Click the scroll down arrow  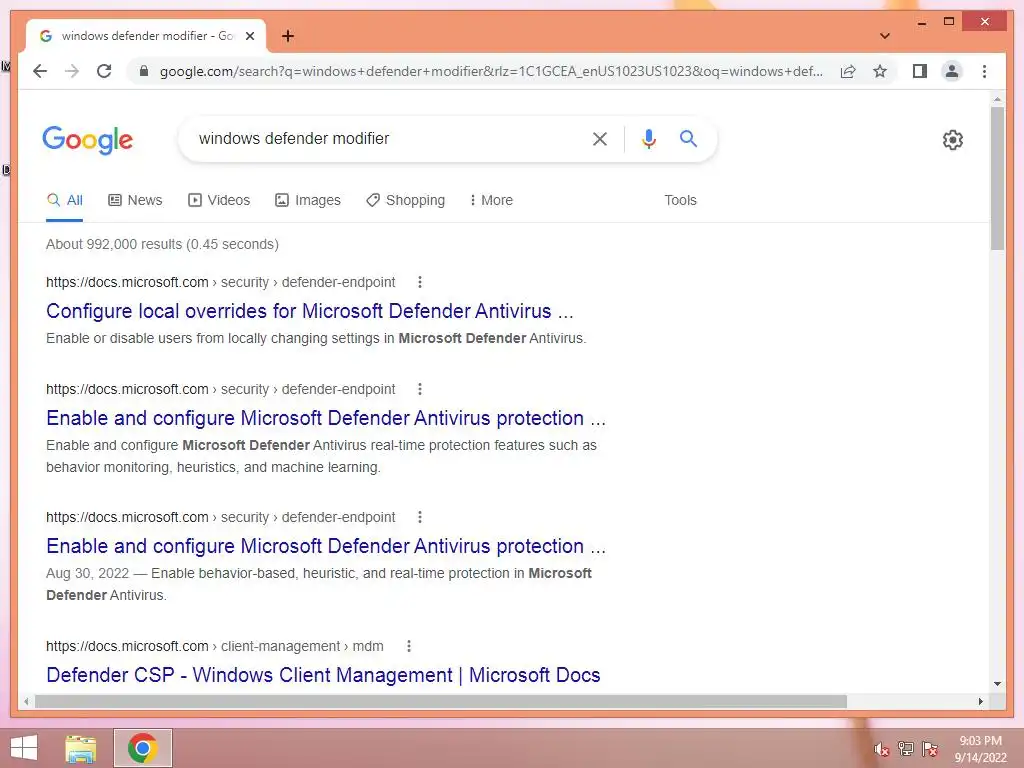pyautogui.click(x=997, y=684)
